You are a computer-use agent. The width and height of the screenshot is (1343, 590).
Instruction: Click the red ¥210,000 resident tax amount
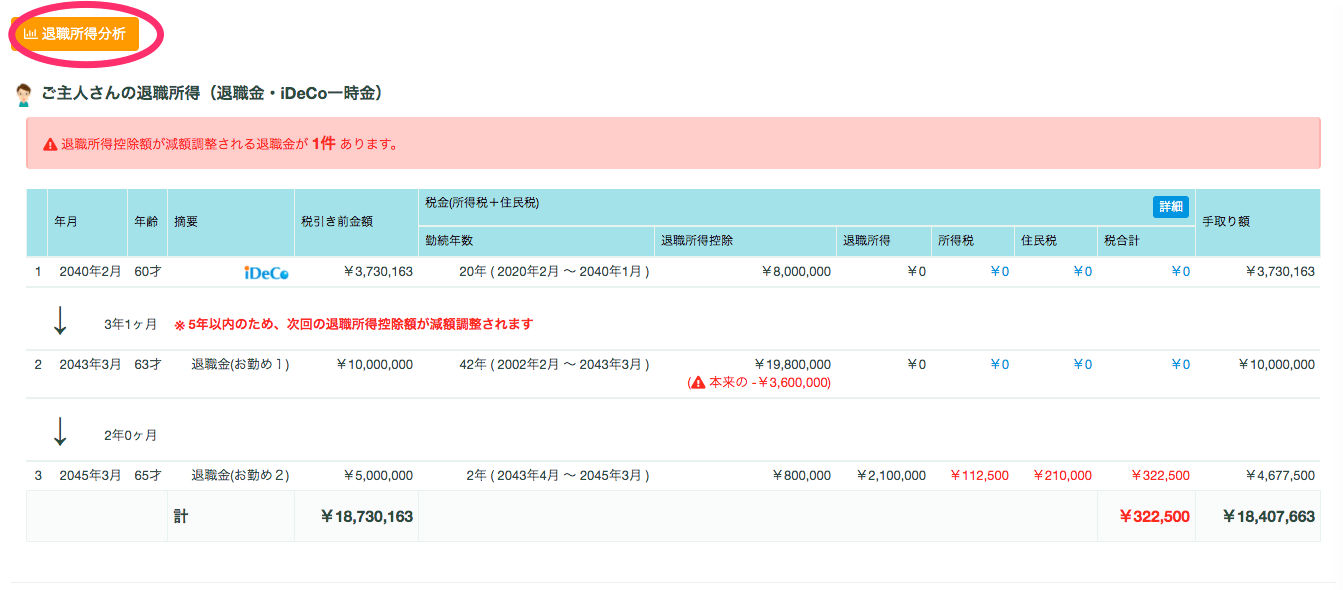1062,476
